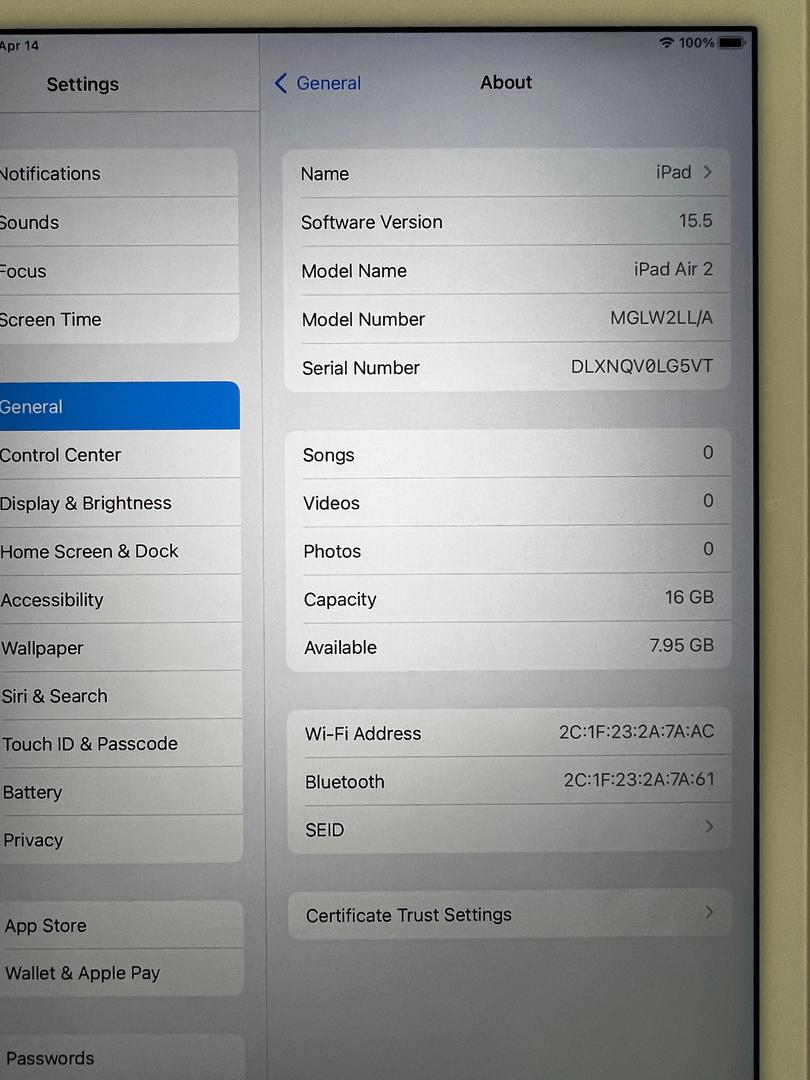Tap the 100% battery percentage
The height and width of the screenshot is (1080, 810).
coord(696,43)
